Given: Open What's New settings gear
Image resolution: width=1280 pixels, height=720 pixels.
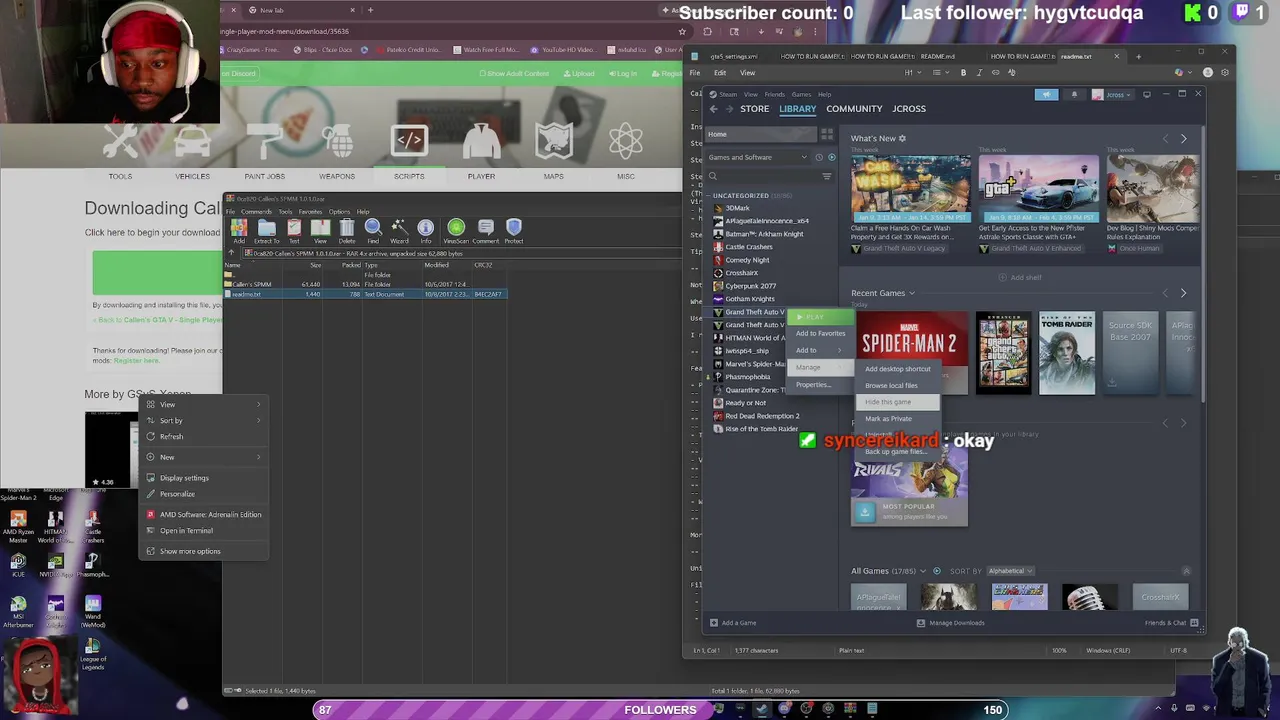Looking at the screenshot, I should (902, 138).
